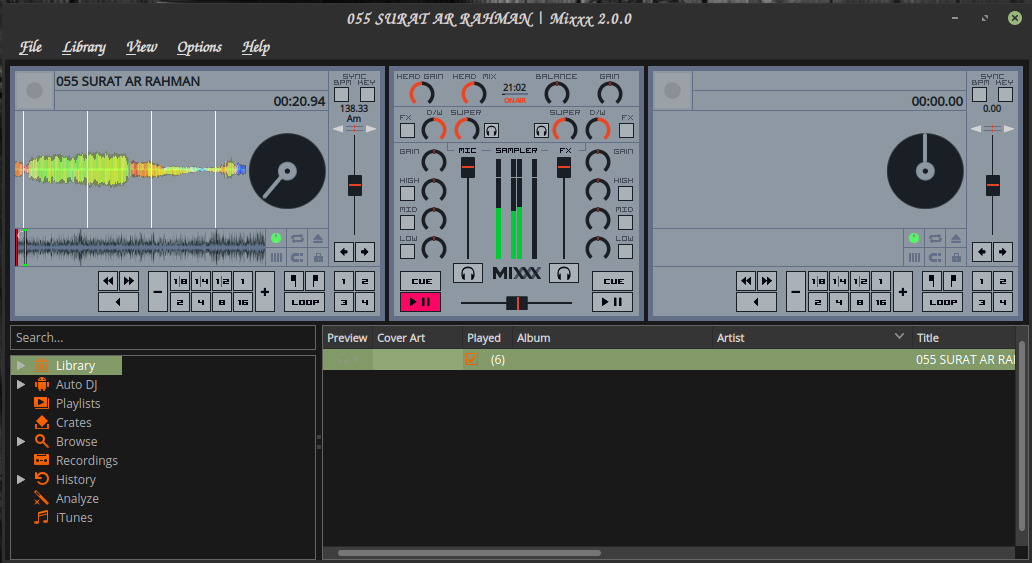Open the Library menu
Screen dimensions: 1032x563
tap(84, 47)
